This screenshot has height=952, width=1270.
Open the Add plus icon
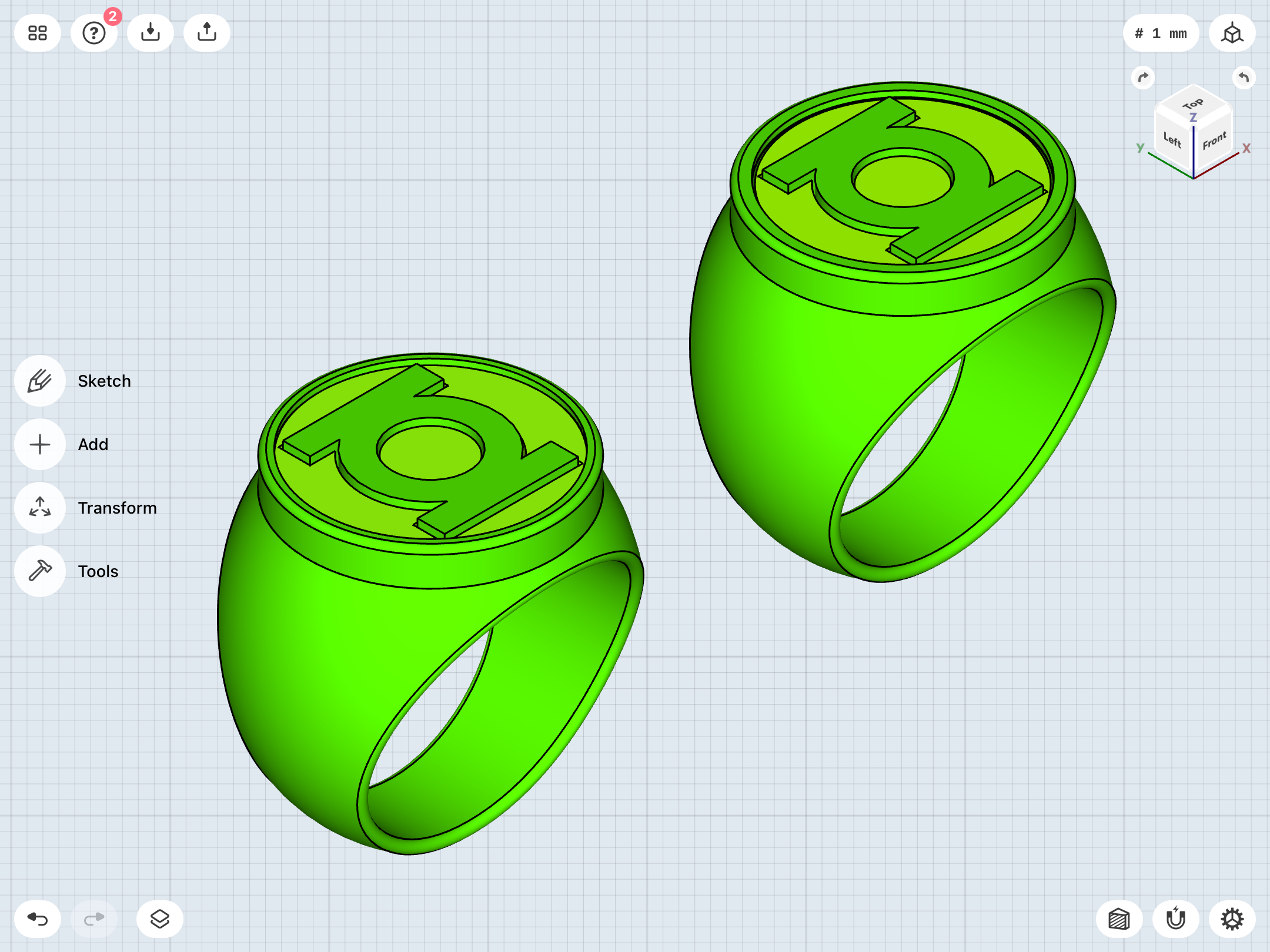click(40, 444)
